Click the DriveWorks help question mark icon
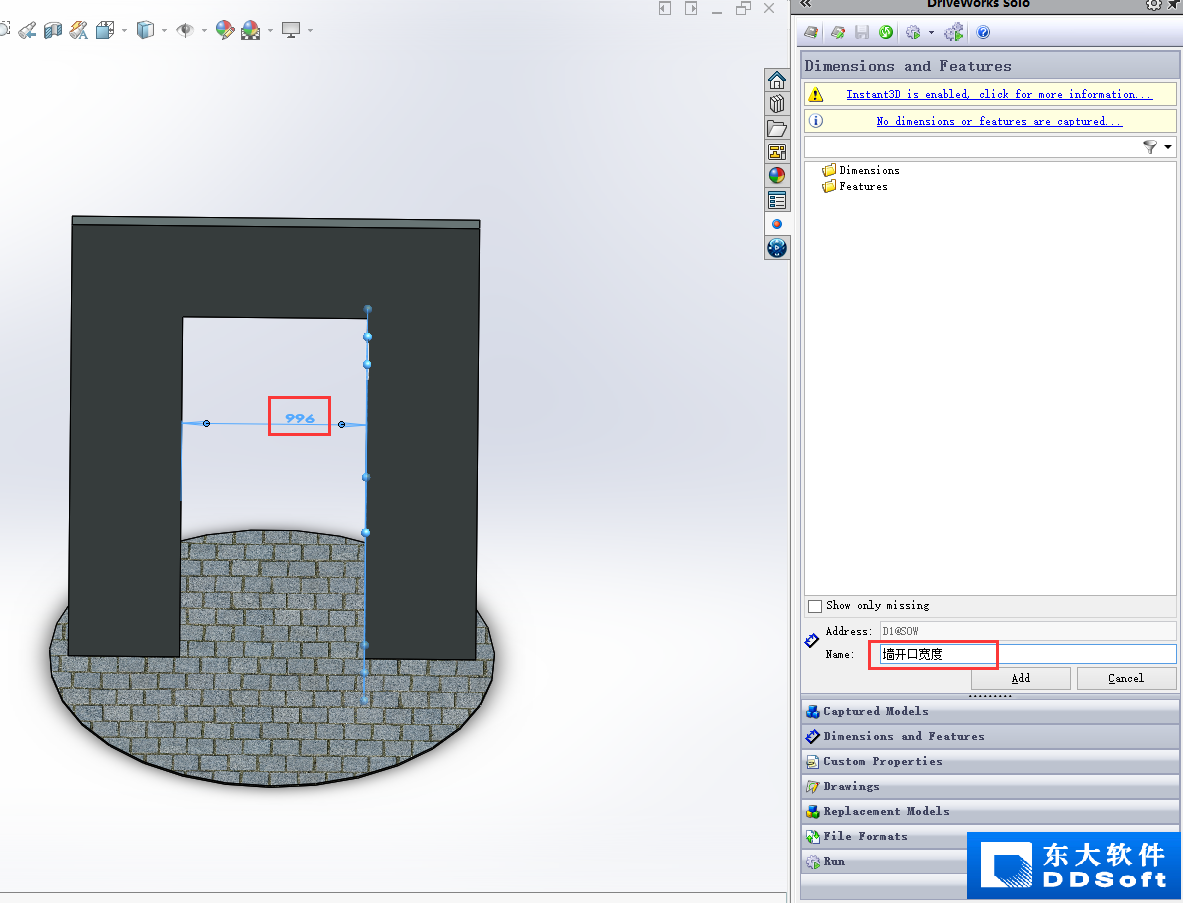Viewport: 1183px width, 903px height. pos(982,32)
